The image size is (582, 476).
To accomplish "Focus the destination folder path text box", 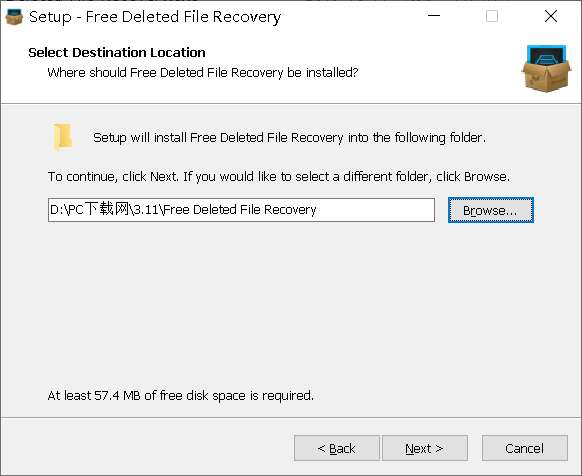I will point(241,210).
